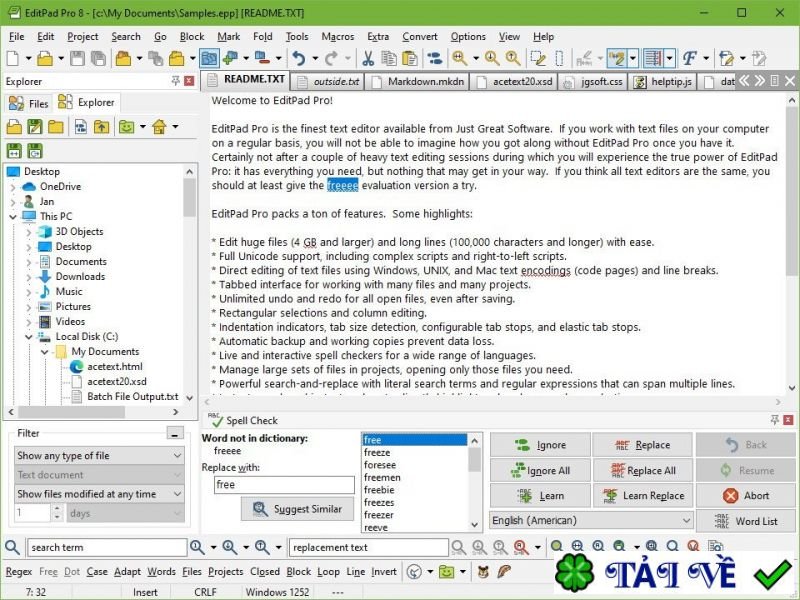Click the Home folder icon in Explorer panel
800x600 pixels.
[x=160, y=127]
